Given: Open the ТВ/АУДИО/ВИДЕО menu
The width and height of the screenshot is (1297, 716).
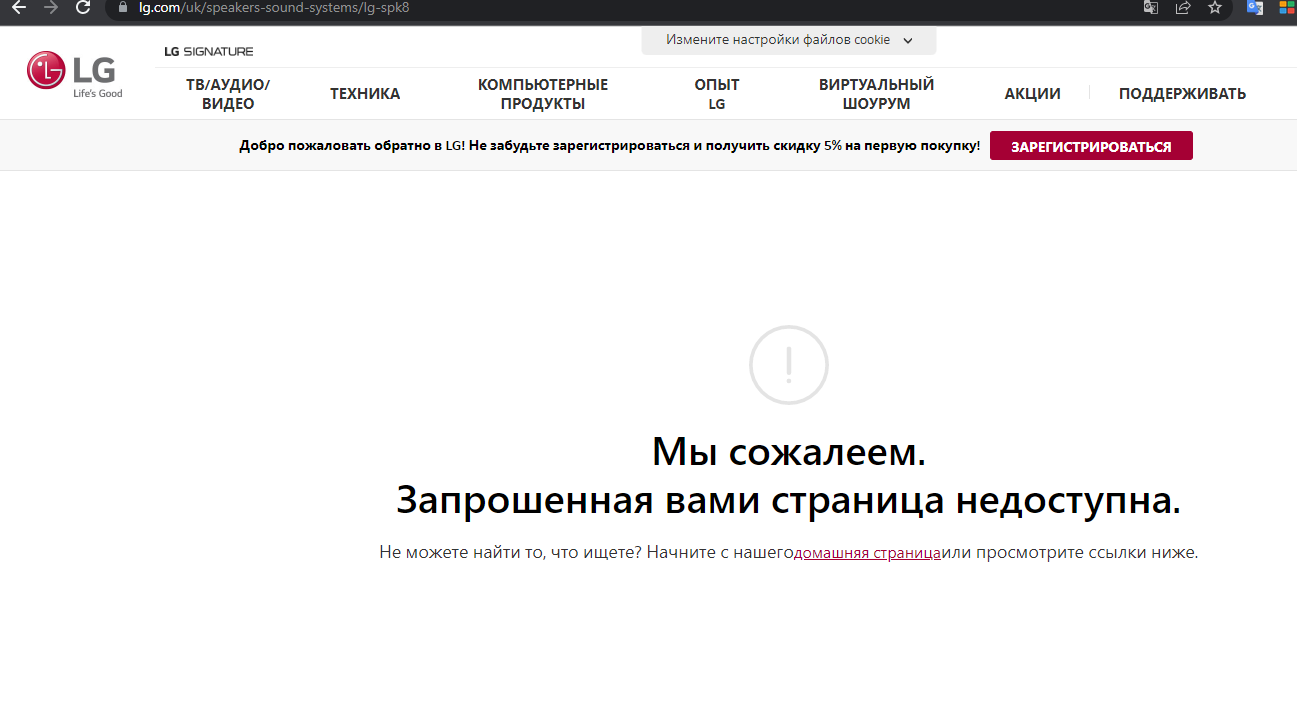Looking at the screenshot, I should coord(228,94).
